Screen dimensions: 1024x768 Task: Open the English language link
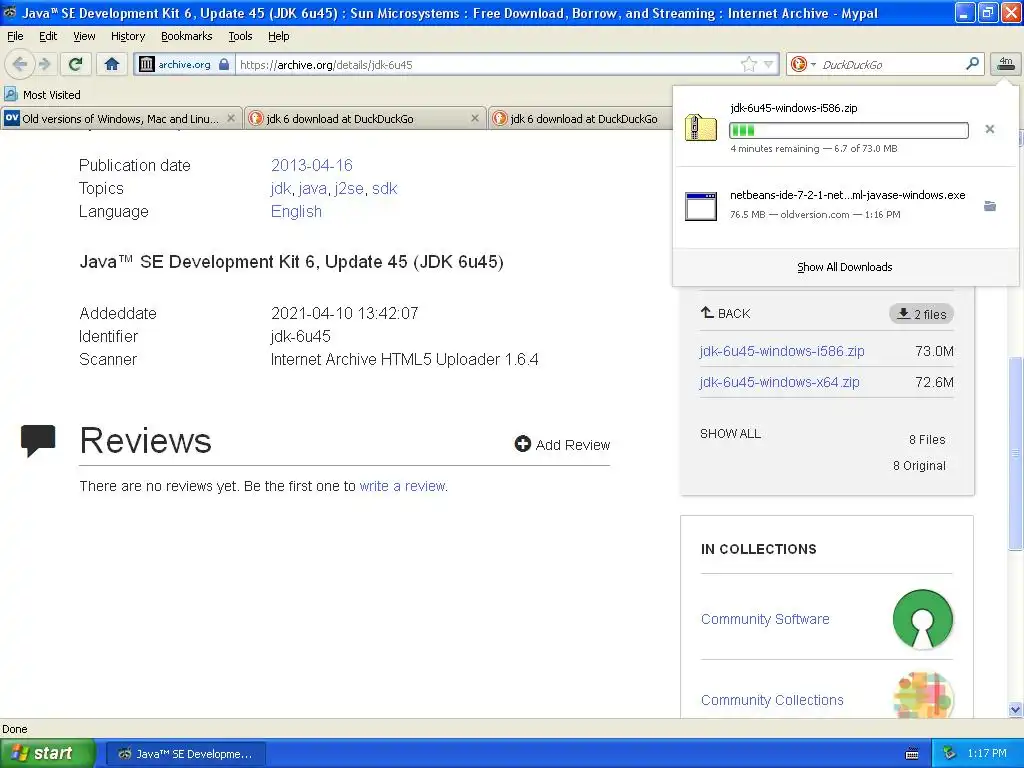click(x=296, y=212)
